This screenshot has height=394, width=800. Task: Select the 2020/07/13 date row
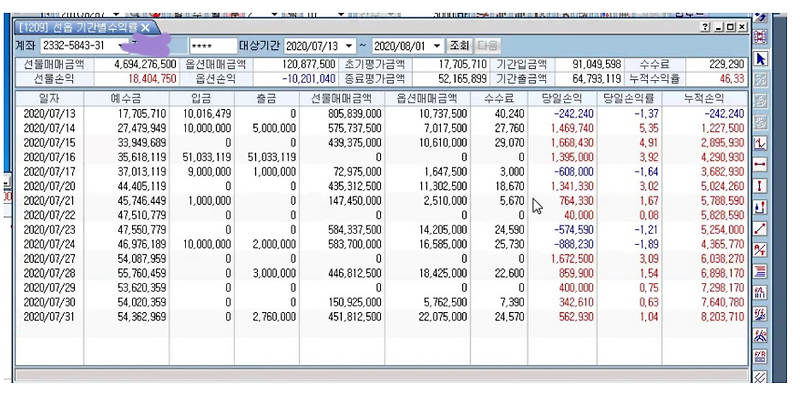pos(381,113)
